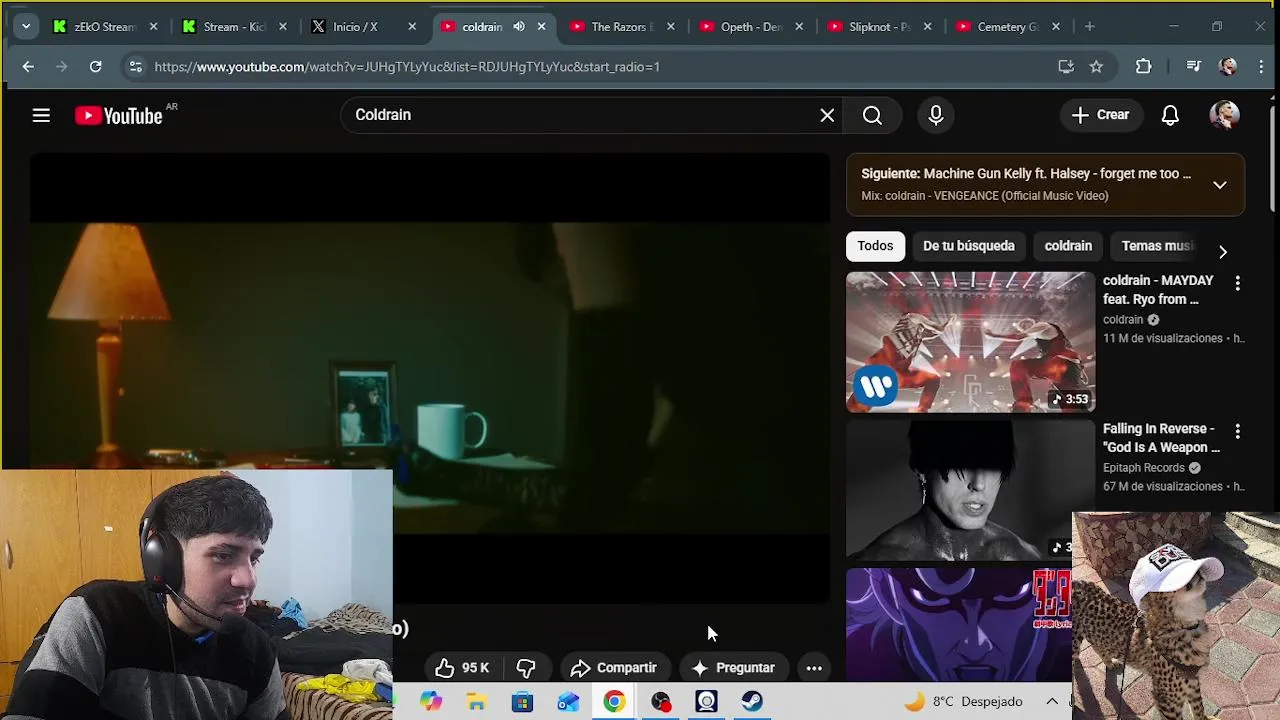Share the video via Compartir

pyautogui.click(x=613, y=668)
